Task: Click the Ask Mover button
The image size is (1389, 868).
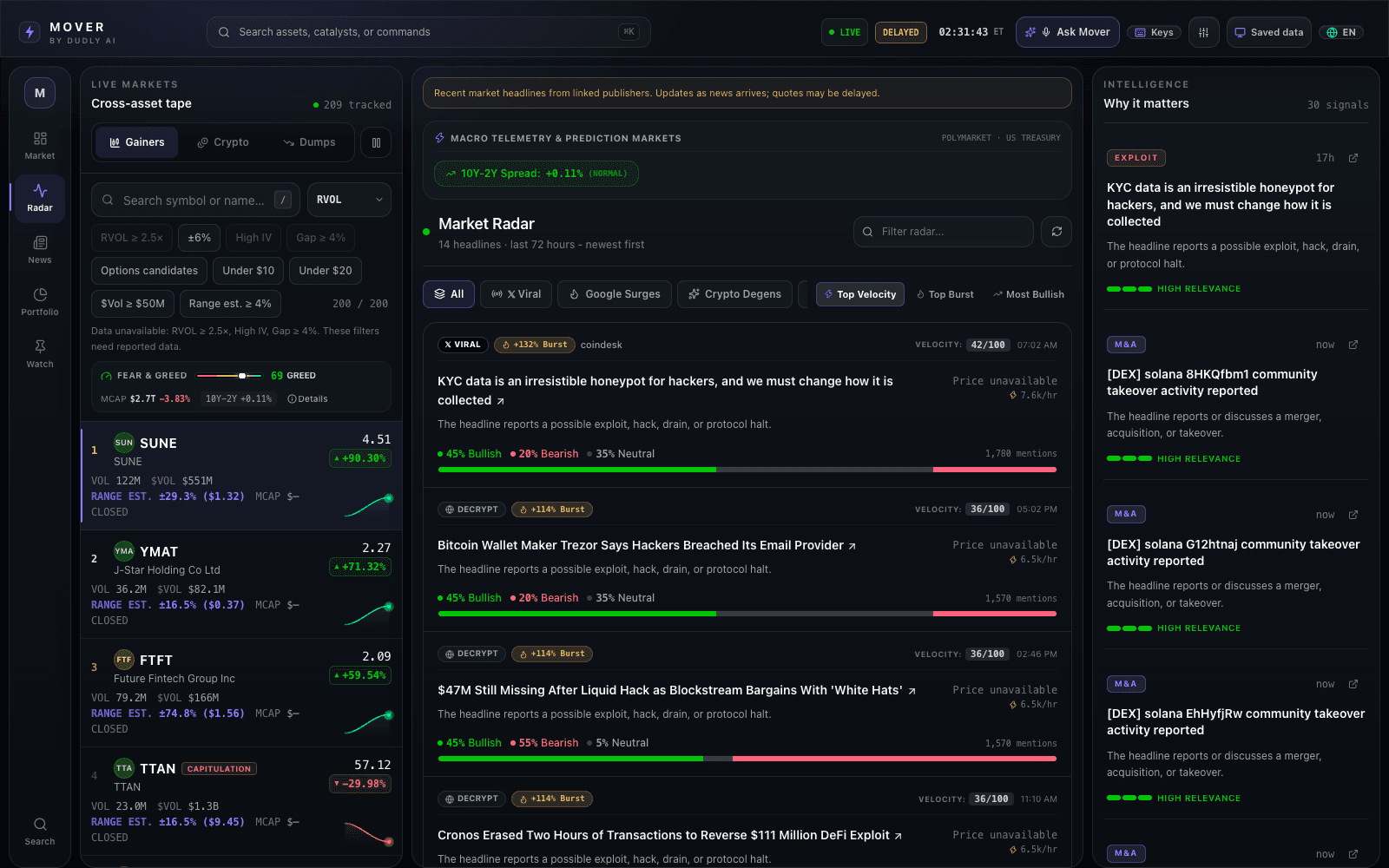Action: click(x=1067, y=32)
